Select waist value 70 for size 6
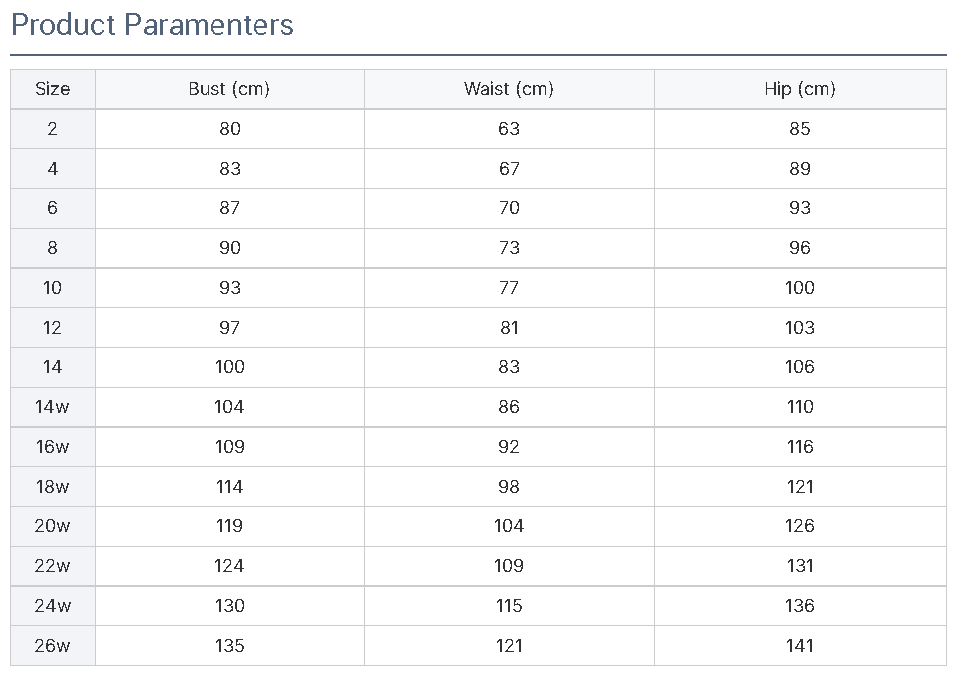The image size is (960, 673). 509,208
